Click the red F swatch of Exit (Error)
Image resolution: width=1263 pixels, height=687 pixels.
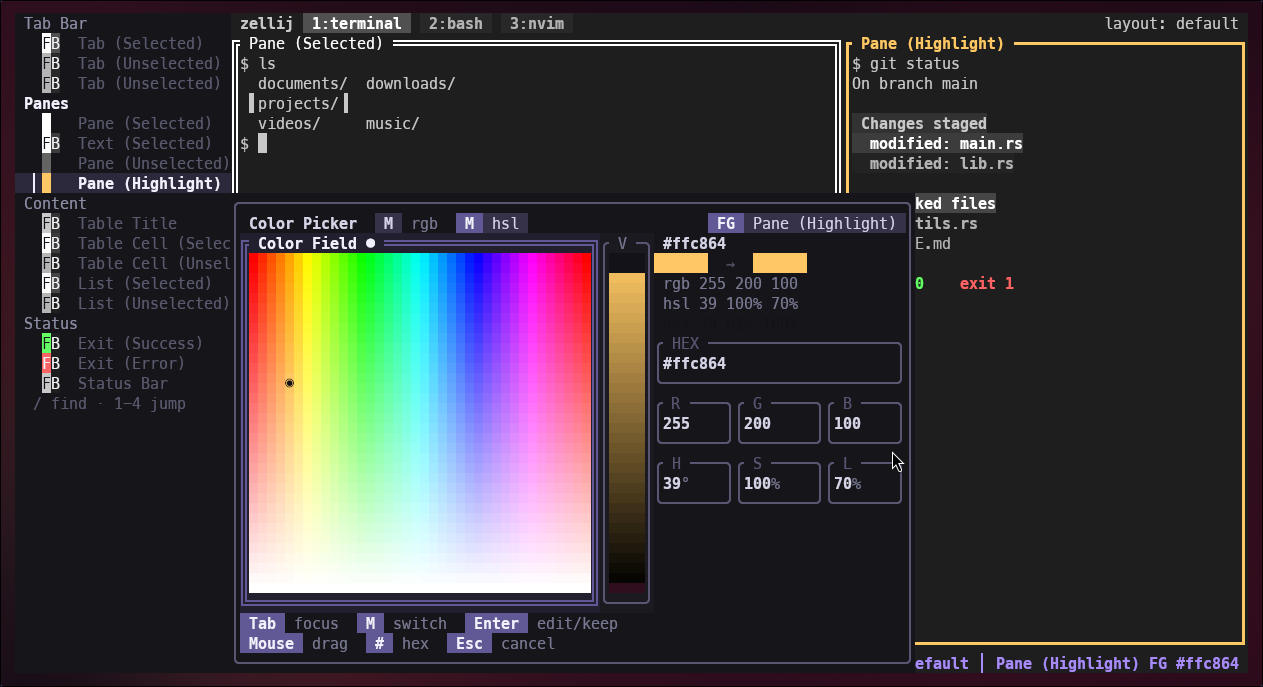[x=46, y=363]
